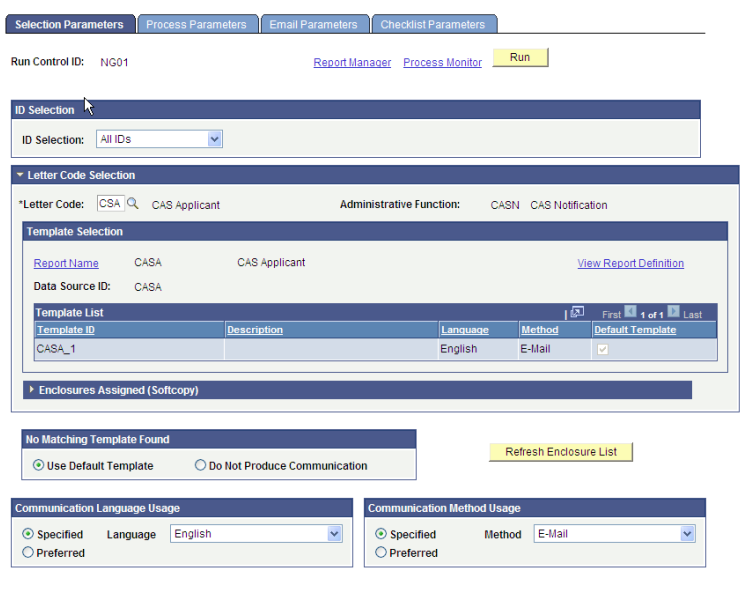This screenshot has width=752, height=589.
Task: Open the Method dropdown showing E-Mail
Action: [614, 534]
